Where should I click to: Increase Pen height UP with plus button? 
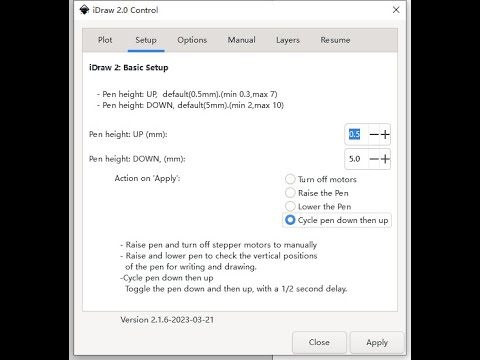pos(385,135)
